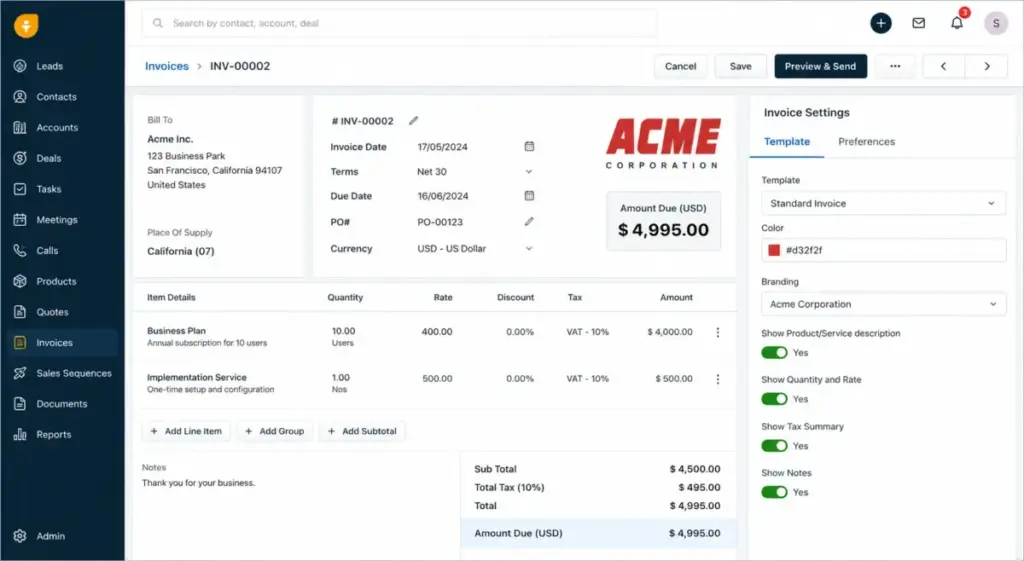Open the Template Standard Invoice dropdown
This screenshot has height=561, width=1024.
883,203
